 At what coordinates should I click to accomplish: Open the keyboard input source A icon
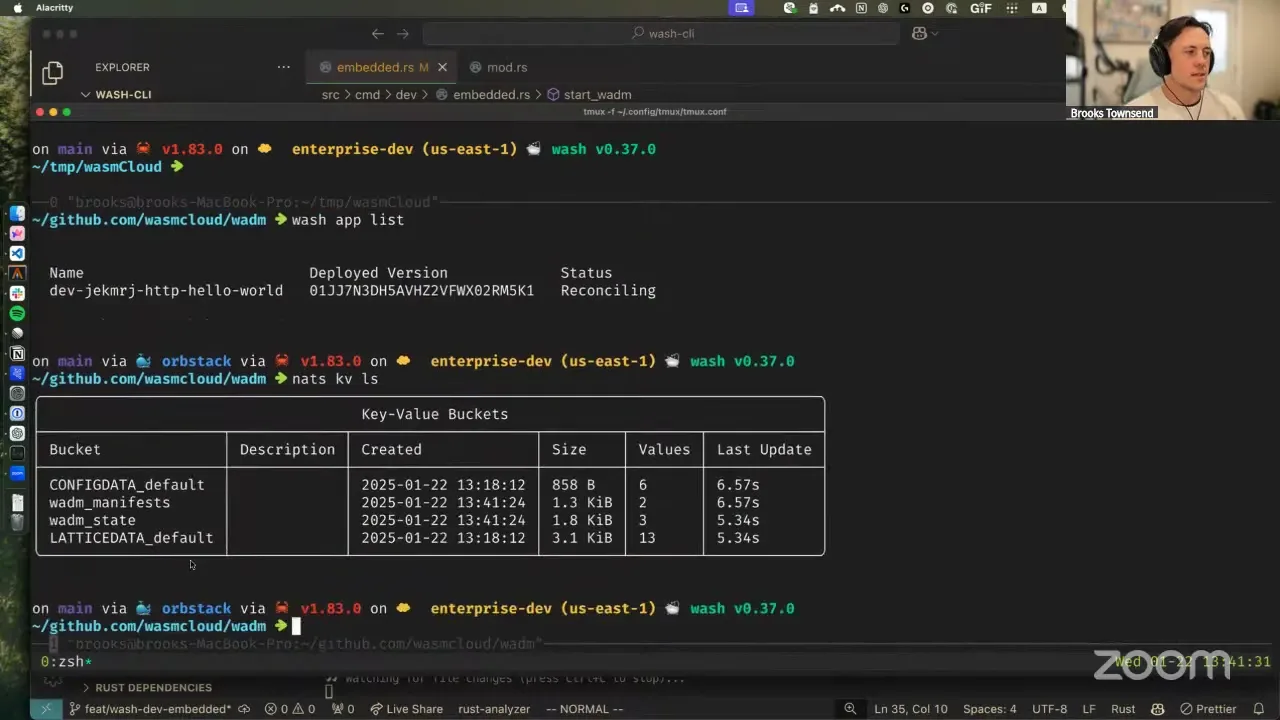1039,8
